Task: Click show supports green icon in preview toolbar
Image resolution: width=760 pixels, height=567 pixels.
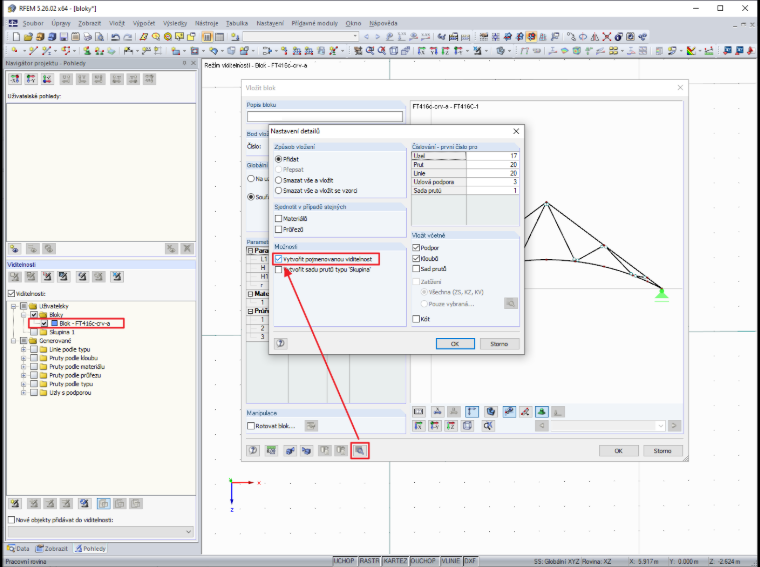Action: tap(542, 412)
